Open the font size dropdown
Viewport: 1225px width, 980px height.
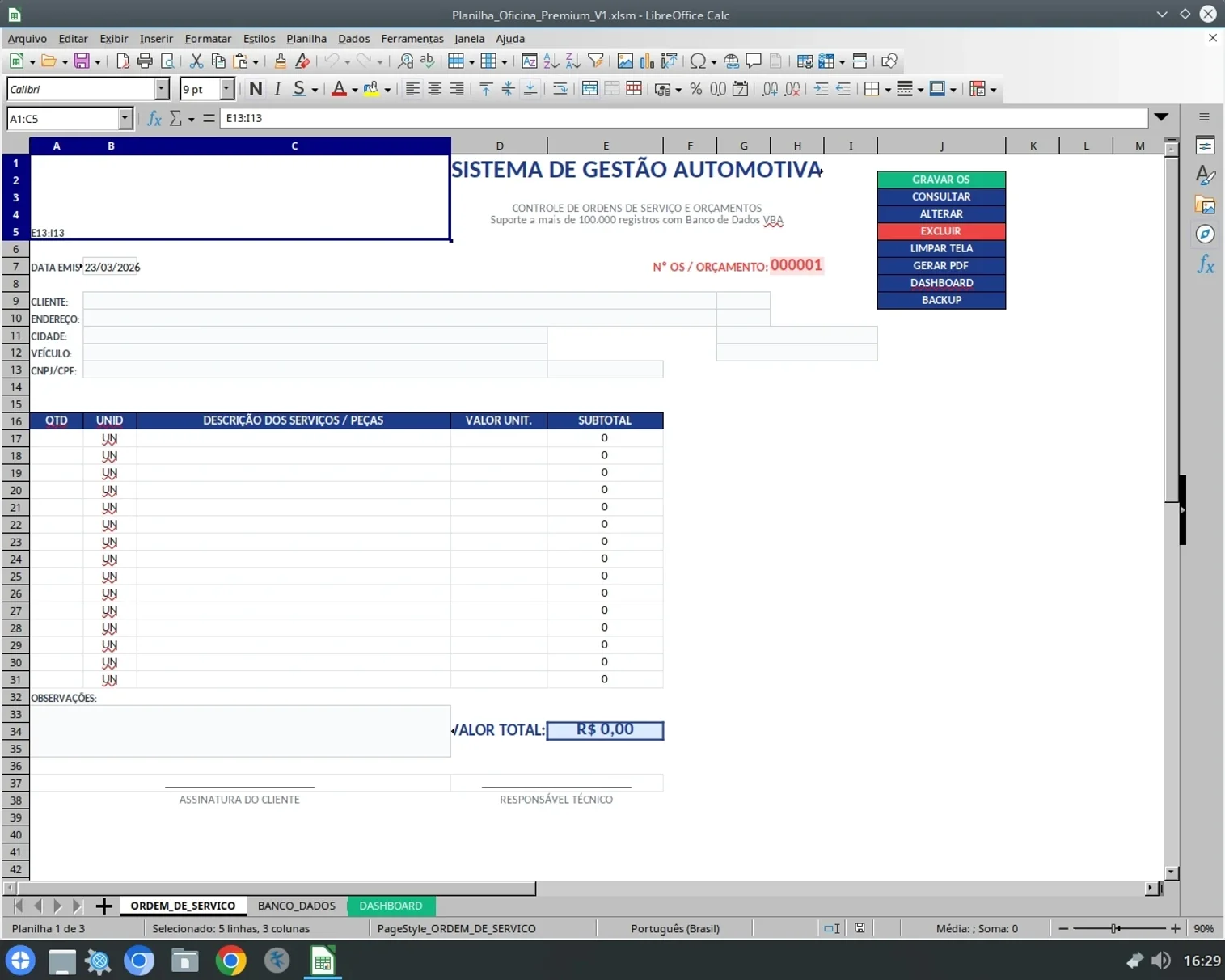(x=227, y=89)
